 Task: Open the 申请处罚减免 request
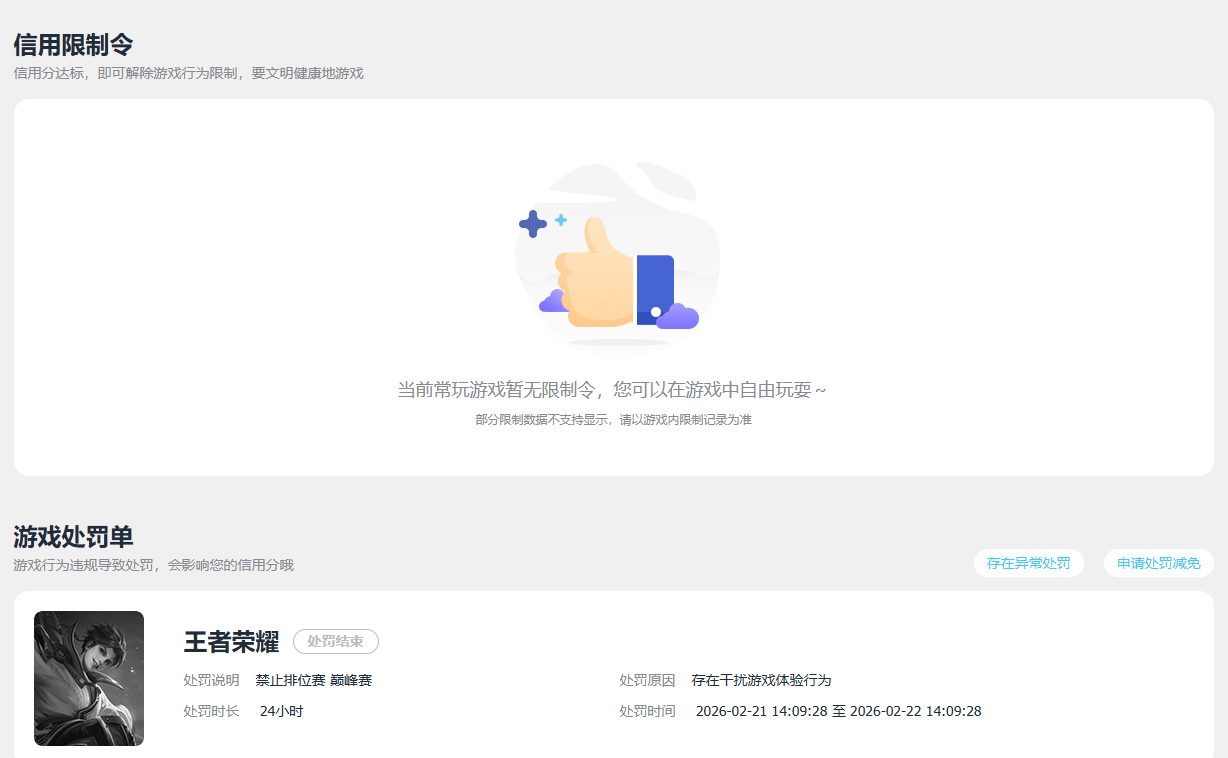[1158, 563]
